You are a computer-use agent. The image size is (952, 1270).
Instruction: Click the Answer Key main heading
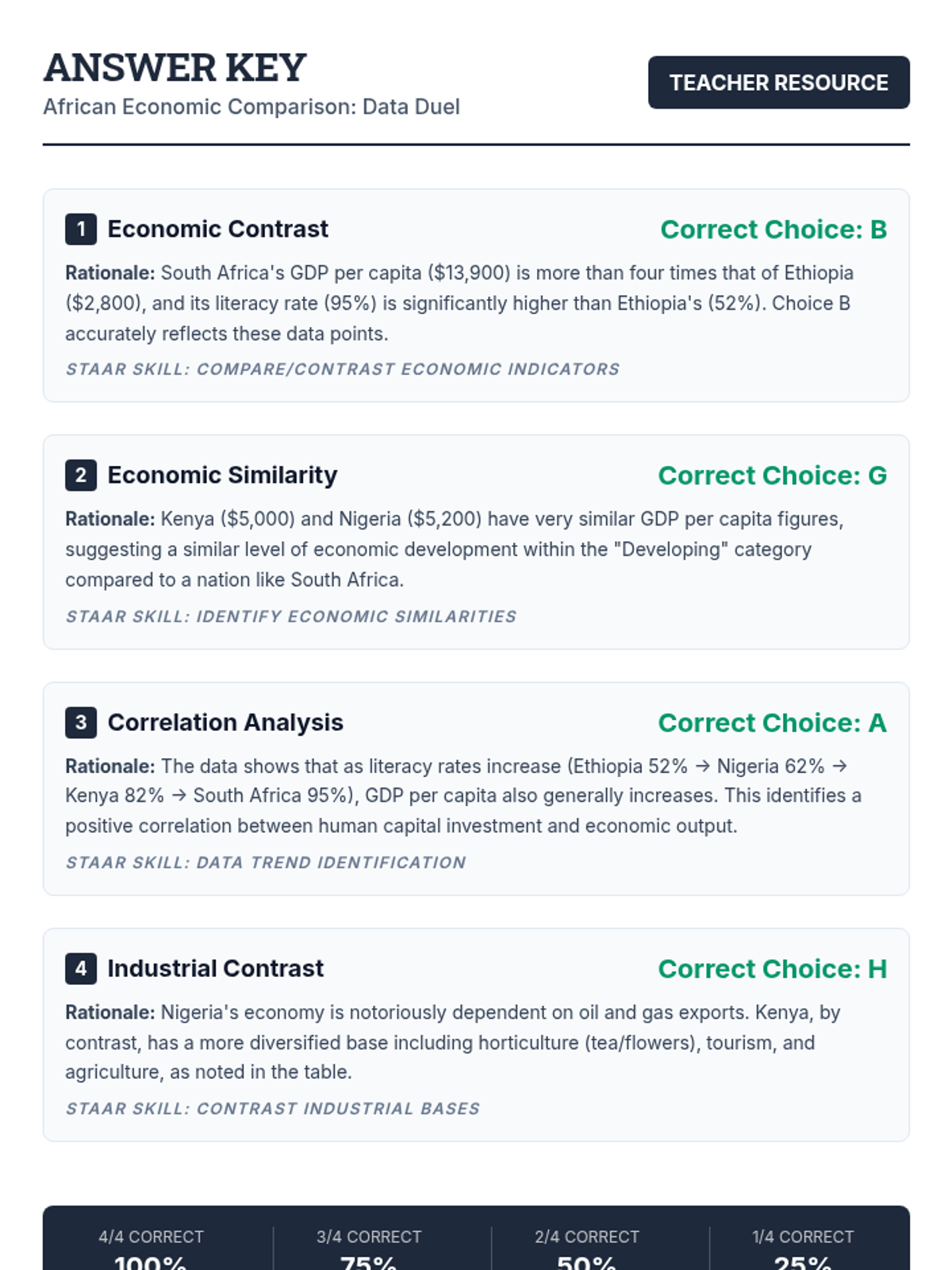175,67
